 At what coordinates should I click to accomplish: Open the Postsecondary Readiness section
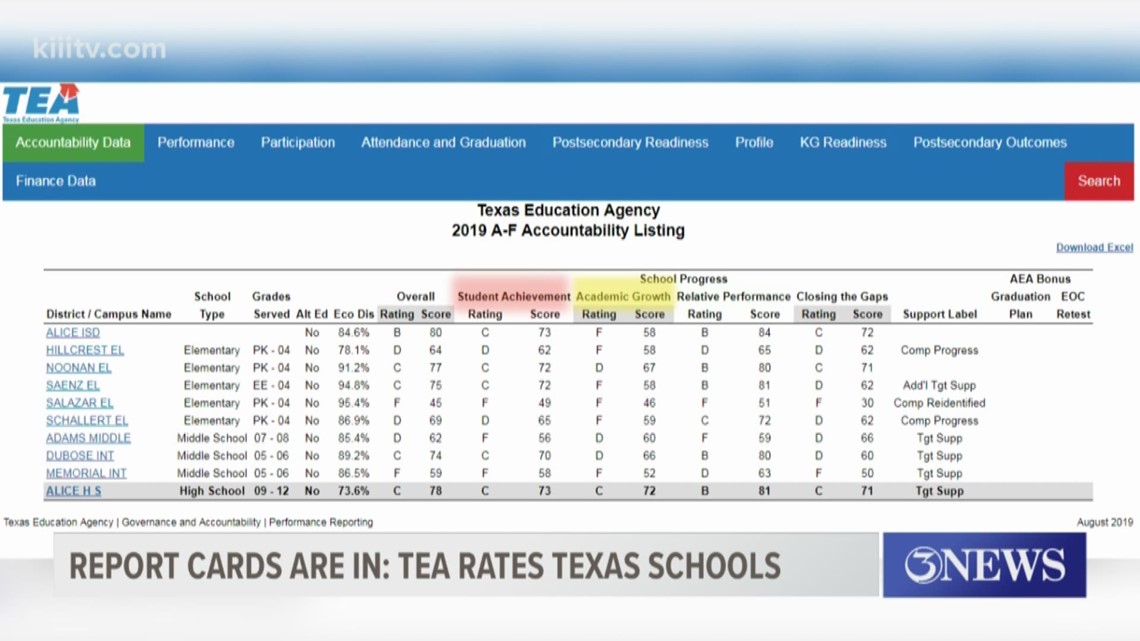(x=630, y=142)
